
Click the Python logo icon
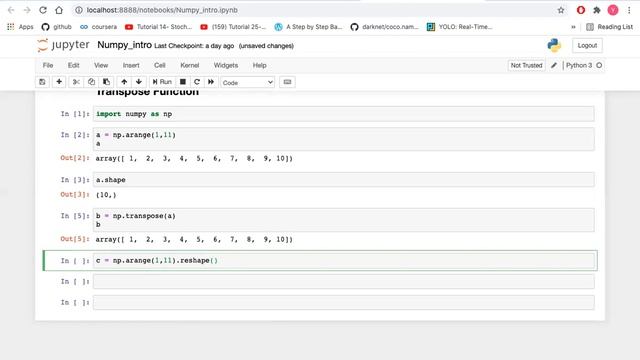click(x=554, y=45)
